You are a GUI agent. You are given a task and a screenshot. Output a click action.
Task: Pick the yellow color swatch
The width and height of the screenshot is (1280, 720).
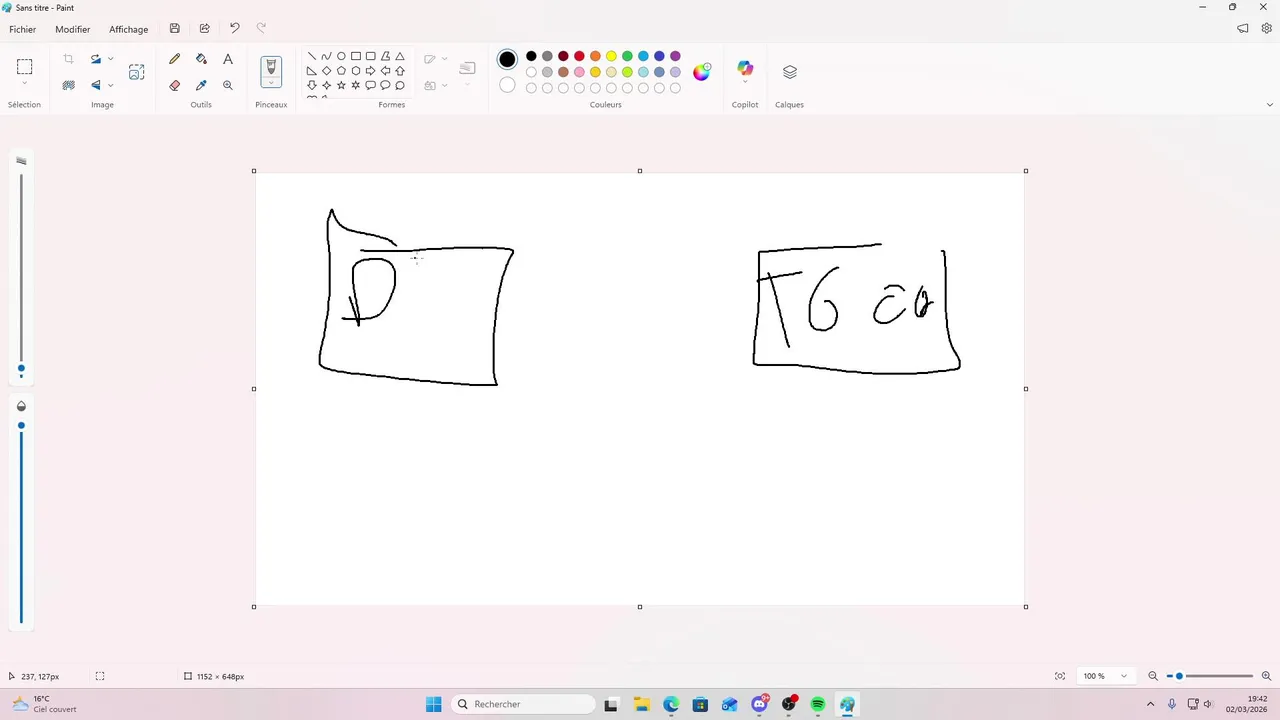point(611,56)
